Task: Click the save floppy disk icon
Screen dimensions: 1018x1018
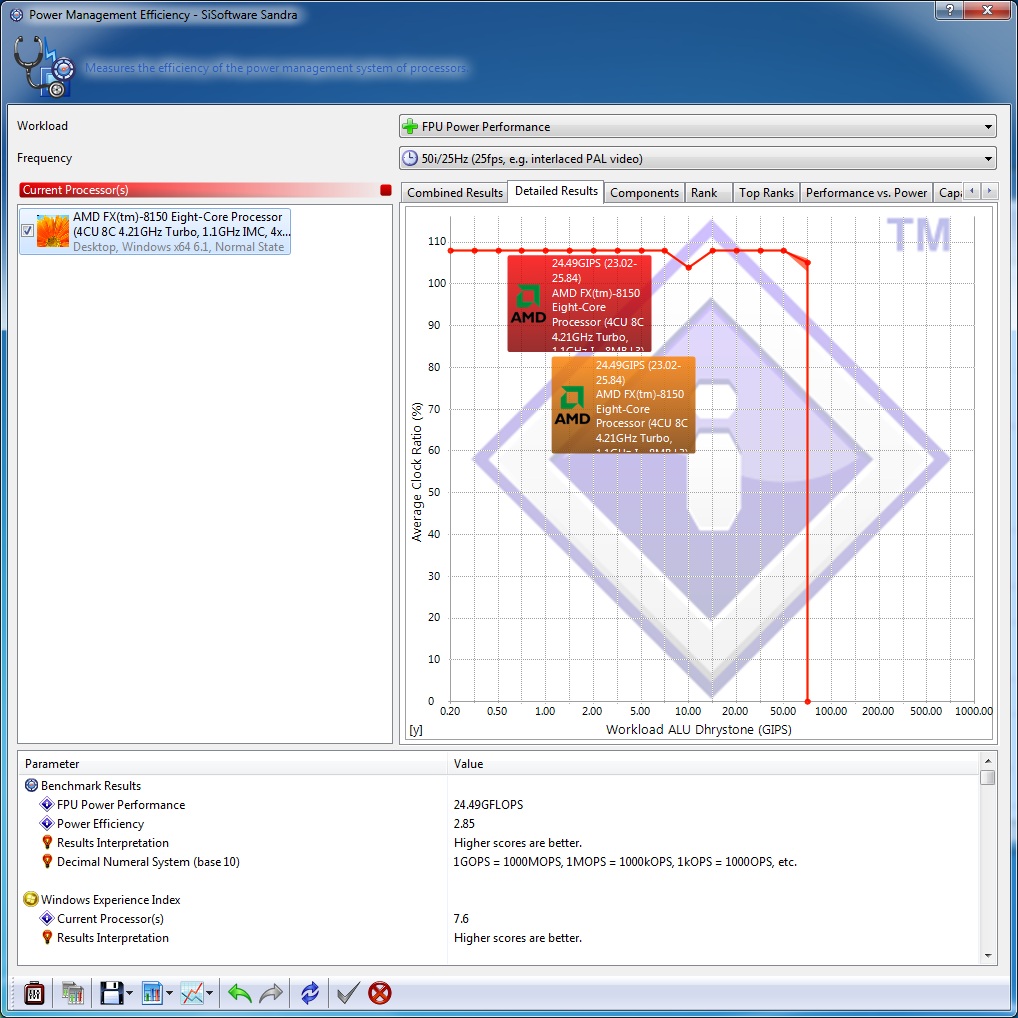Action: pyautogui.click(x=111, y=993)
